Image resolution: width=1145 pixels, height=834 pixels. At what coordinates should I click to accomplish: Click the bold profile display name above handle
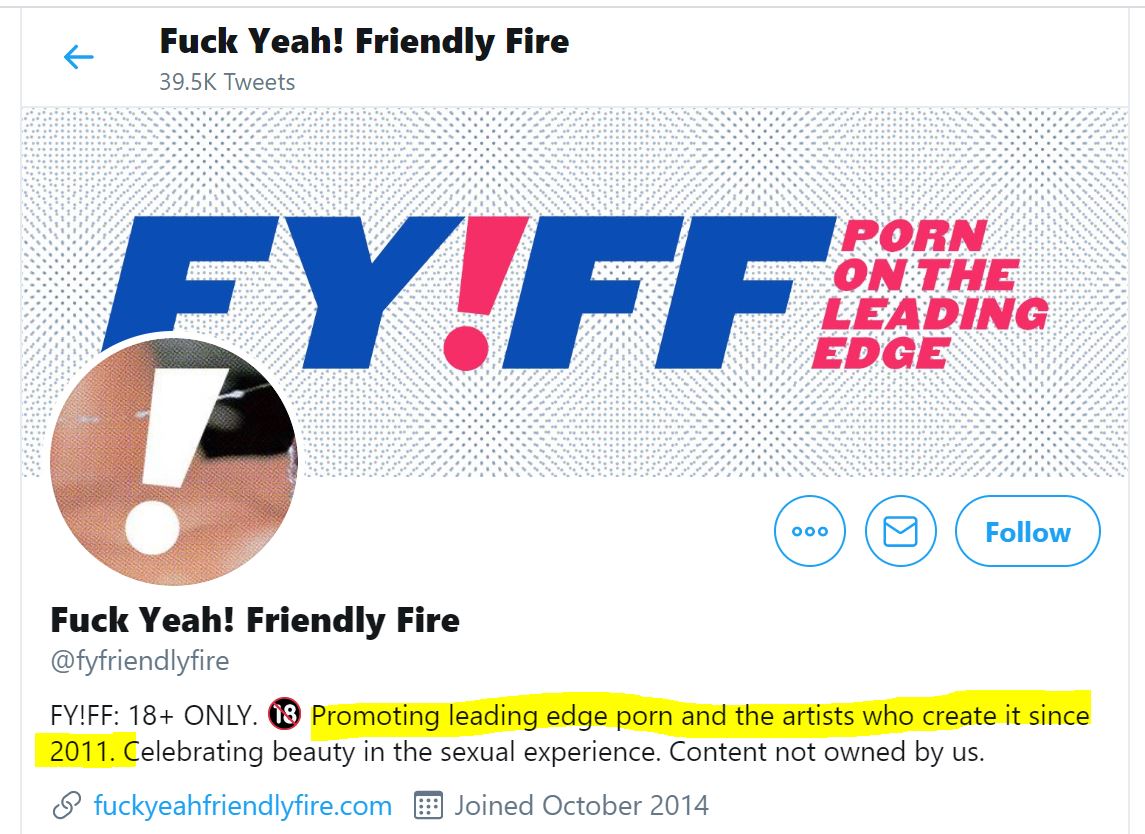tap(255, 620)
